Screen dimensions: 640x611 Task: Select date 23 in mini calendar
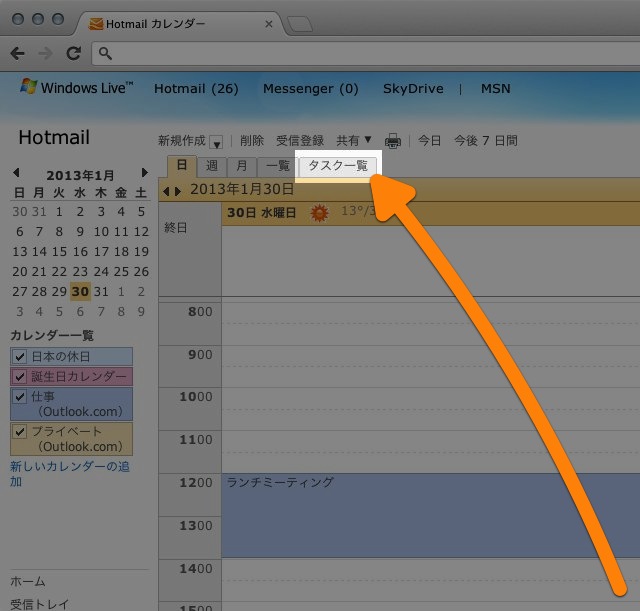[x=80, y=271]
